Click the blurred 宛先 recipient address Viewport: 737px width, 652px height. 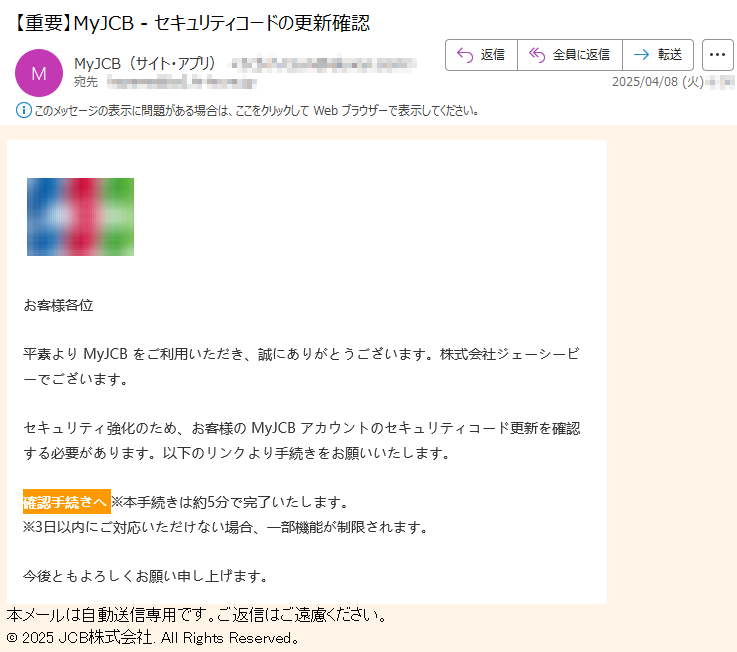pyautogui.click(x=182, y=83)
